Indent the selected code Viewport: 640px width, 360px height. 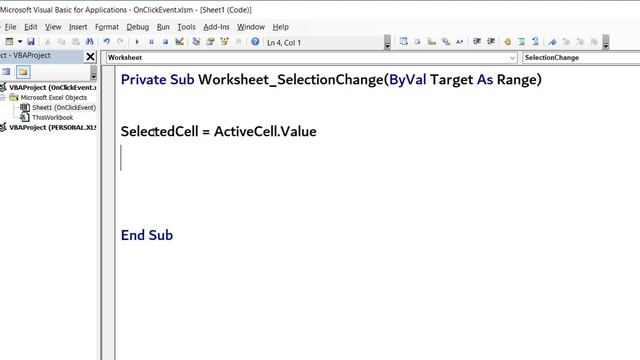(x=477, y=42)
